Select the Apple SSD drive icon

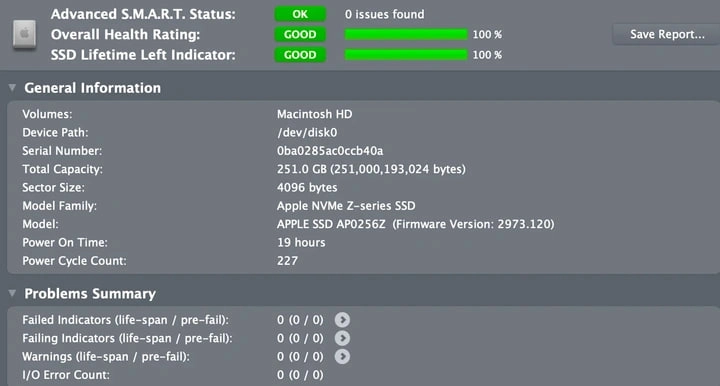pos(24,34)
